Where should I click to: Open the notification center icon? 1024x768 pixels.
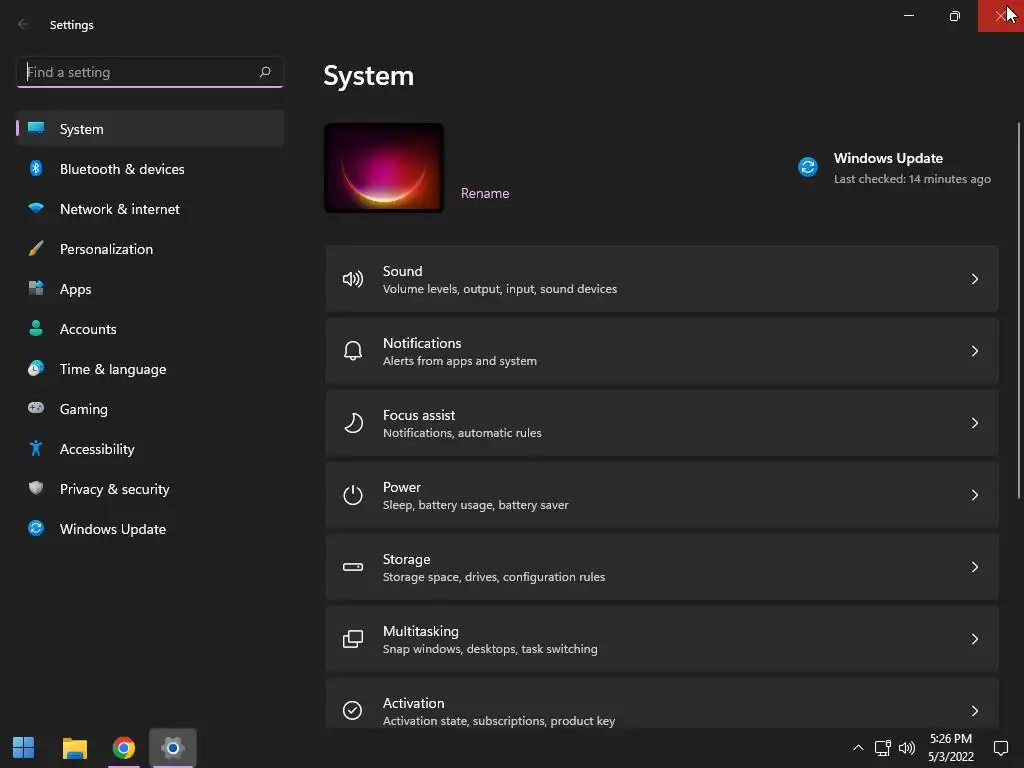pyautogui.click(x=1000, y=748)
